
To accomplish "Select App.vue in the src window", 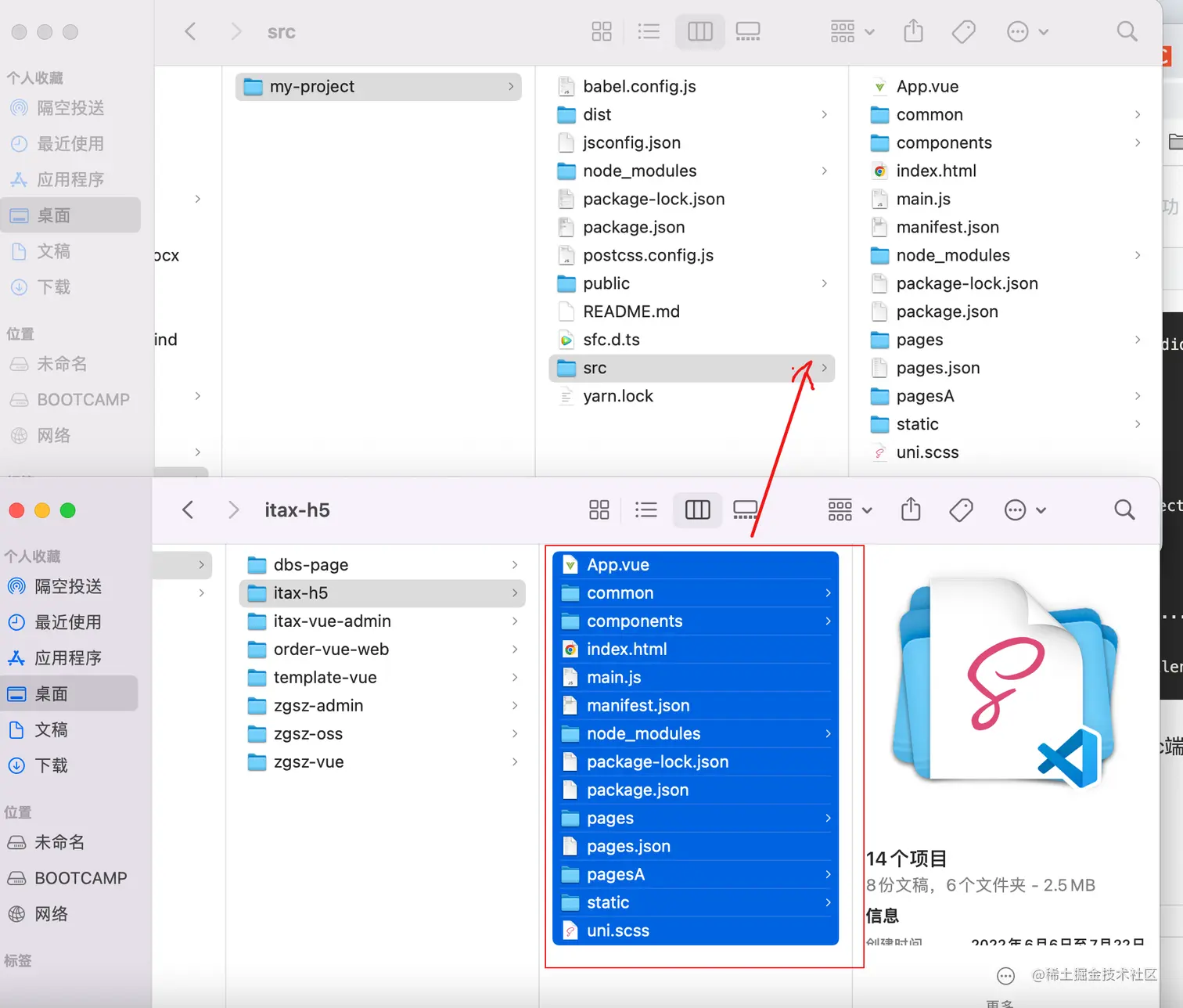I will [x=1005, y=86].
